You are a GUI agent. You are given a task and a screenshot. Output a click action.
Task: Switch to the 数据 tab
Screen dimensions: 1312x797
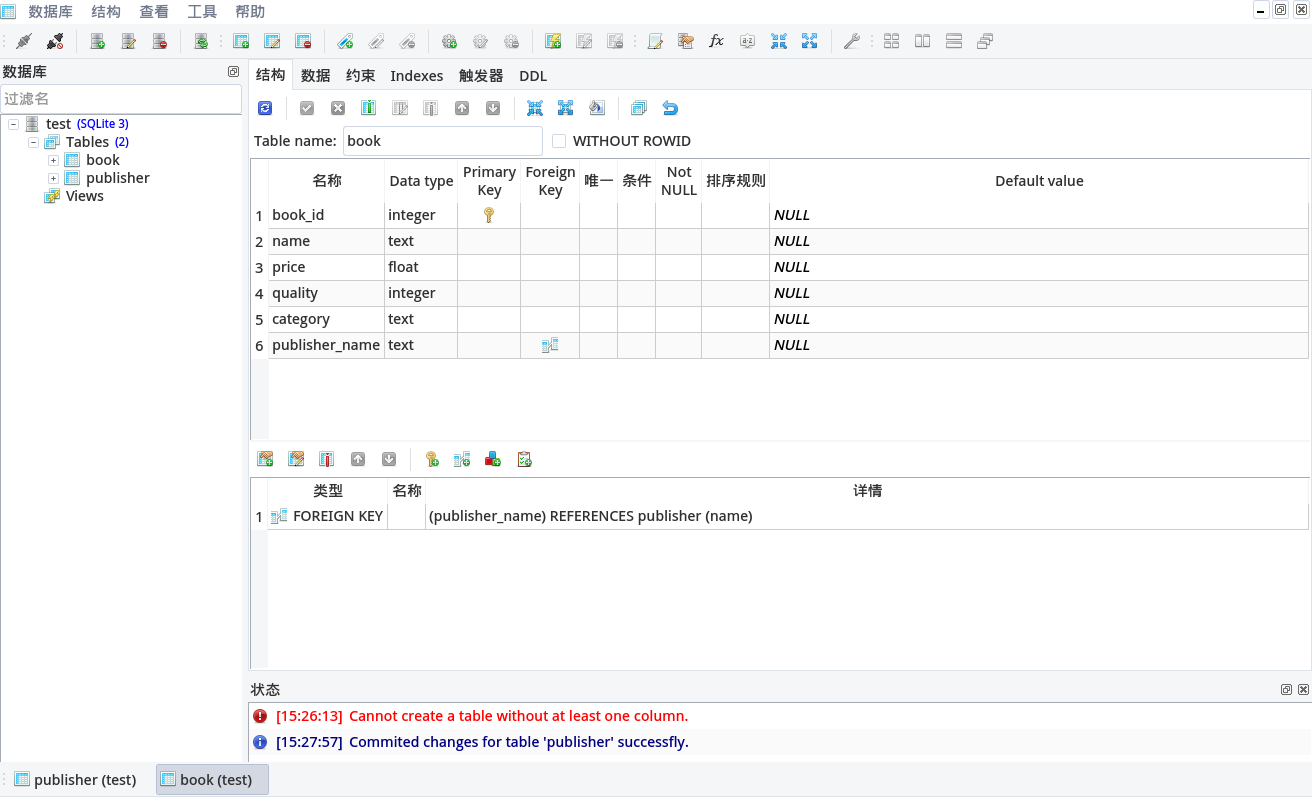(x=315, y=75)
